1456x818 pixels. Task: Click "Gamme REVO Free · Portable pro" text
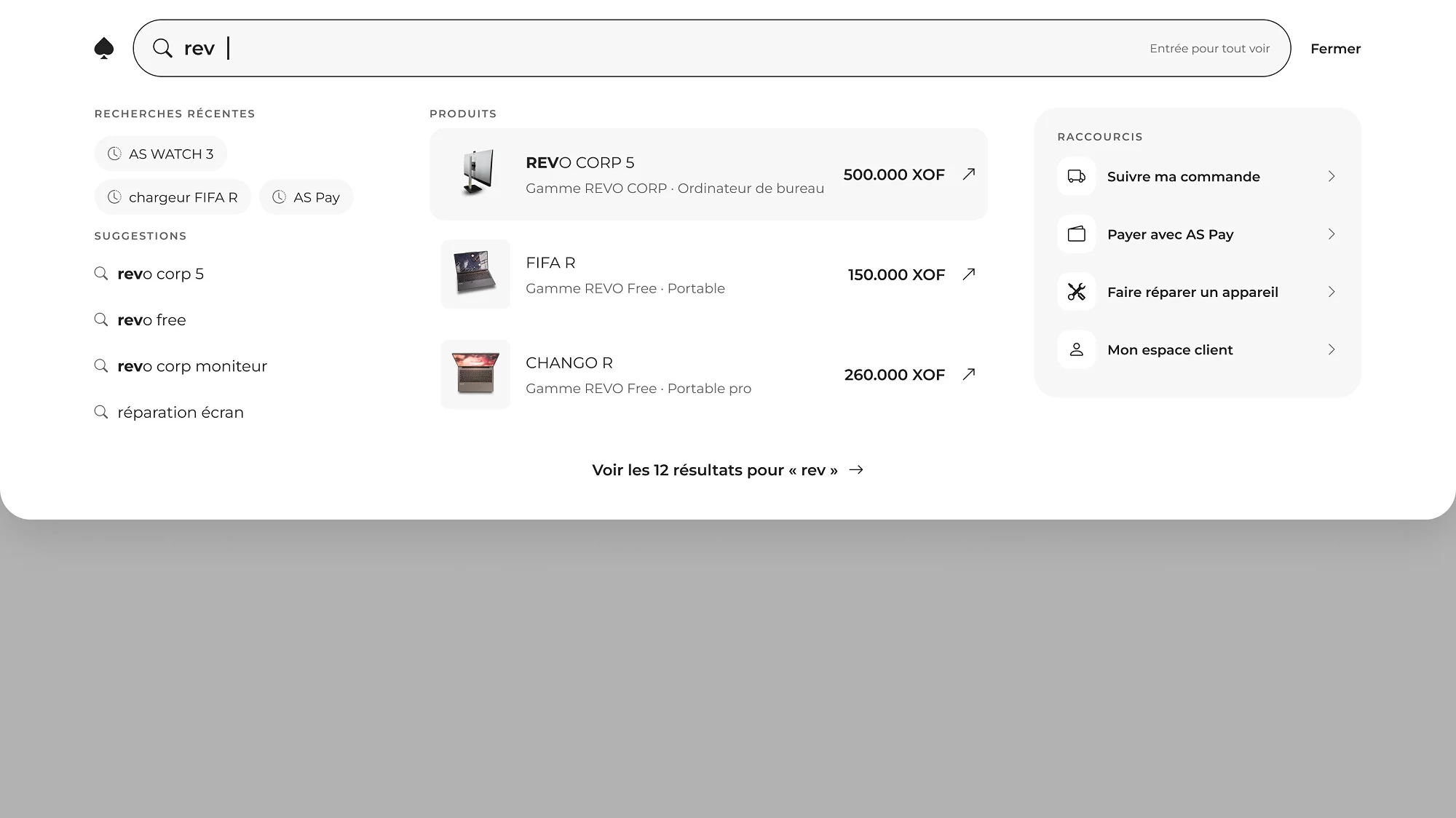tap(638, 389)
